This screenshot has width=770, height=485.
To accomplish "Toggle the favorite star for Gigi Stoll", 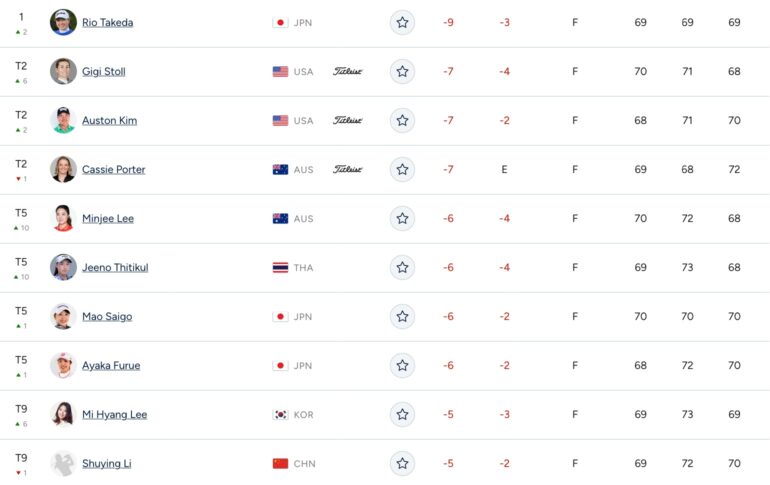I will (402, 72).
